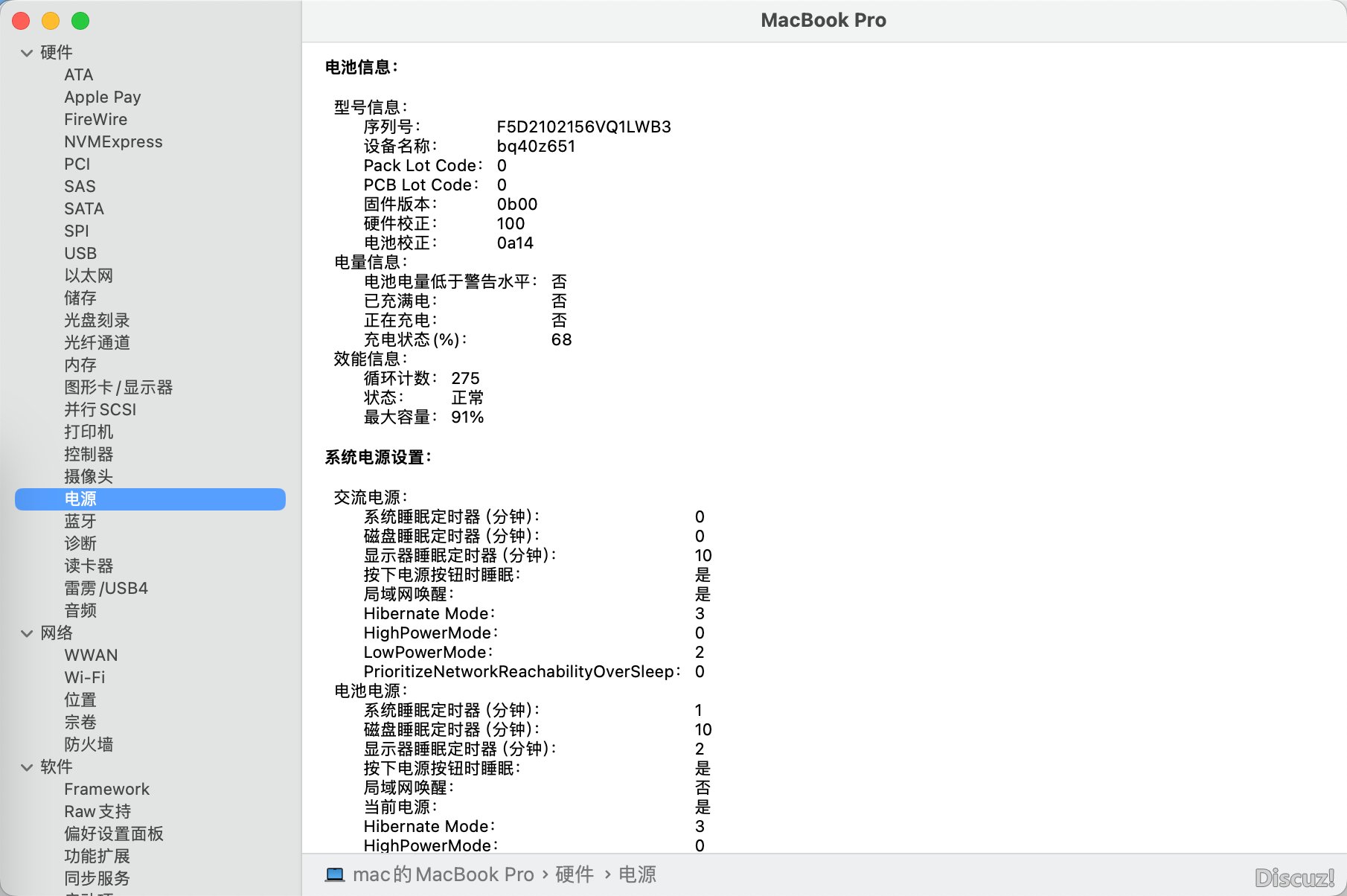1347x896 pixels.
Task: Select 读卡器 in the sidebar
Action: click(x=89, y=566)
